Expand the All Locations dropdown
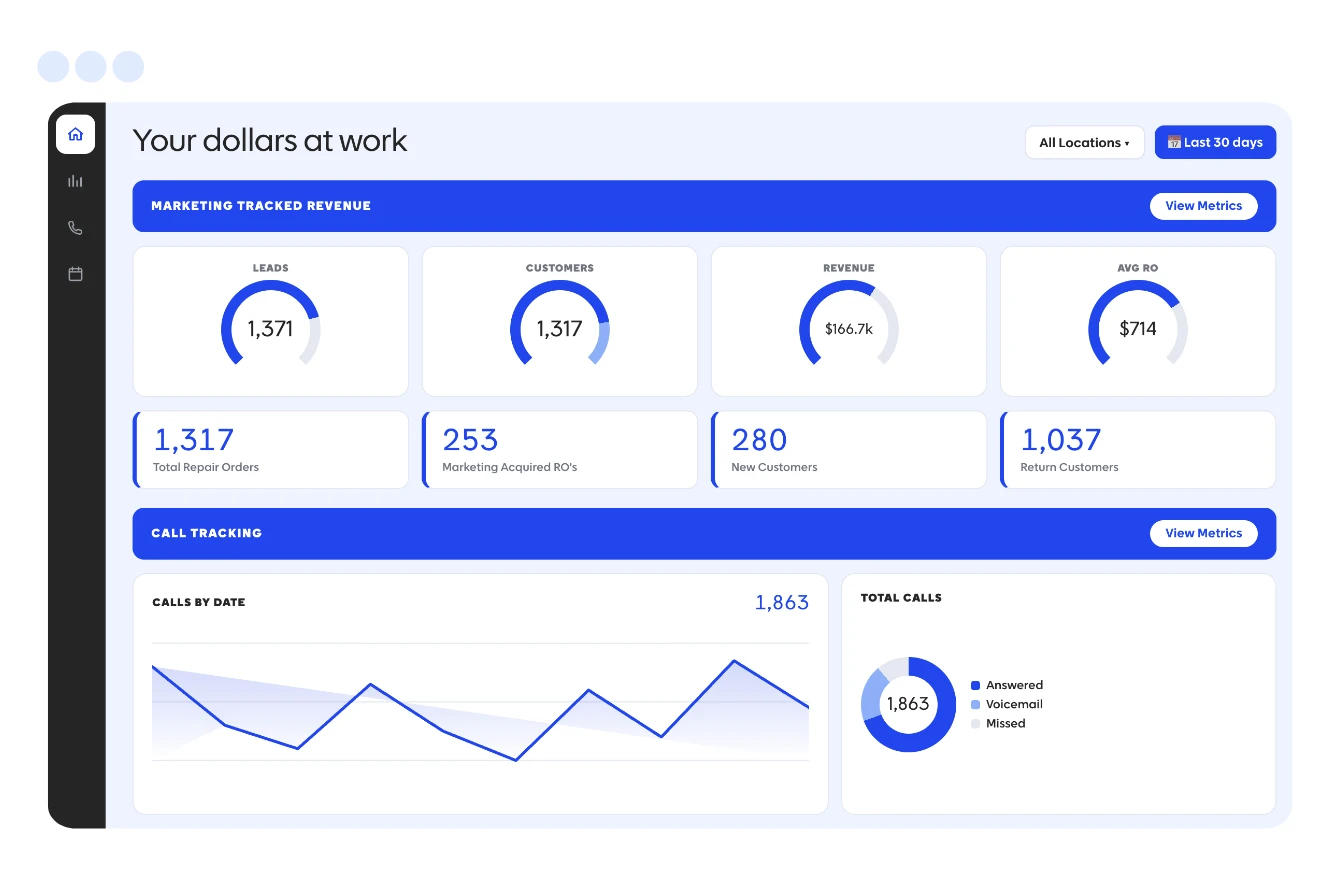Image resolution: width=1340 pixels, height=874 pixels. 1084,142
